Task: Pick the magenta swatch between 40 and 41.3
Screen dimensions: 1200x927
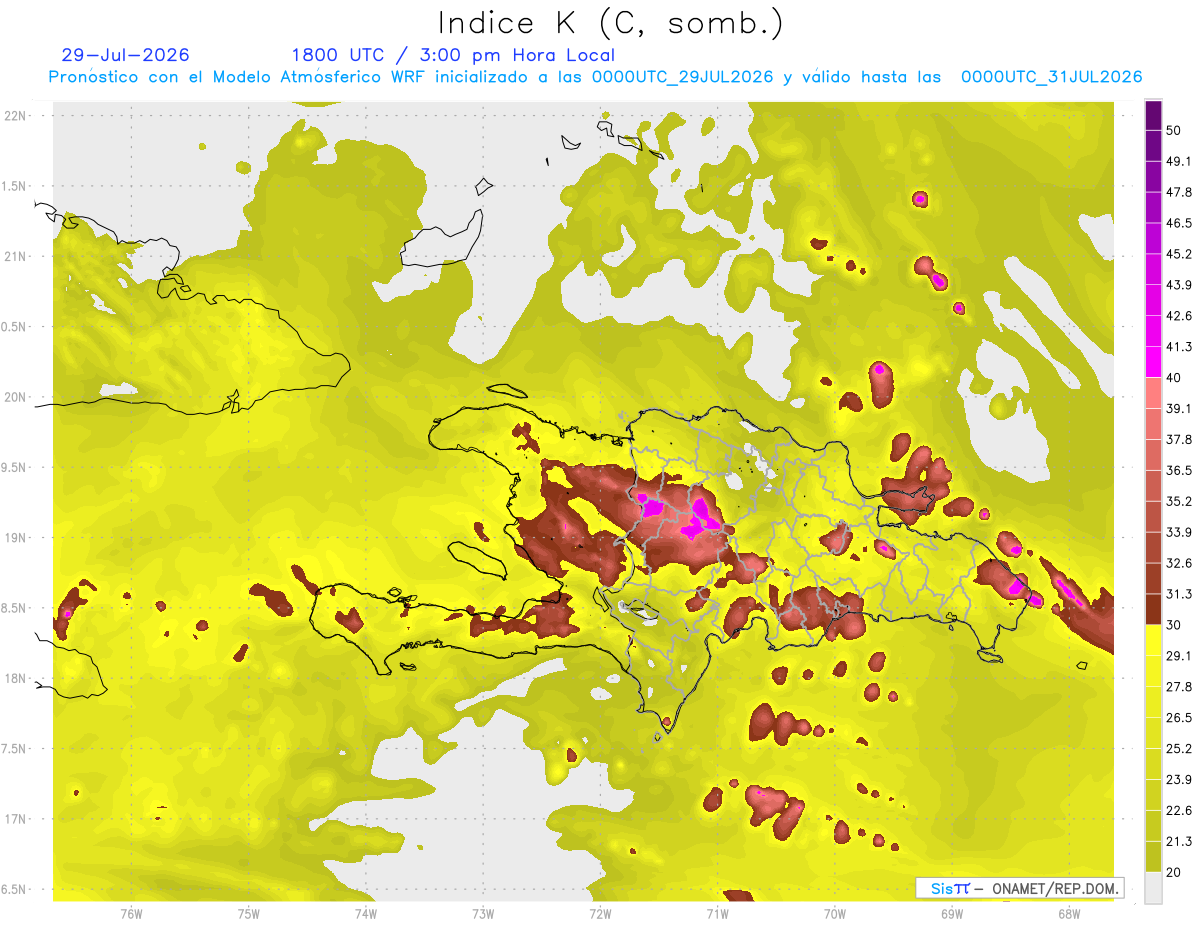Action: pos(1153,362)
